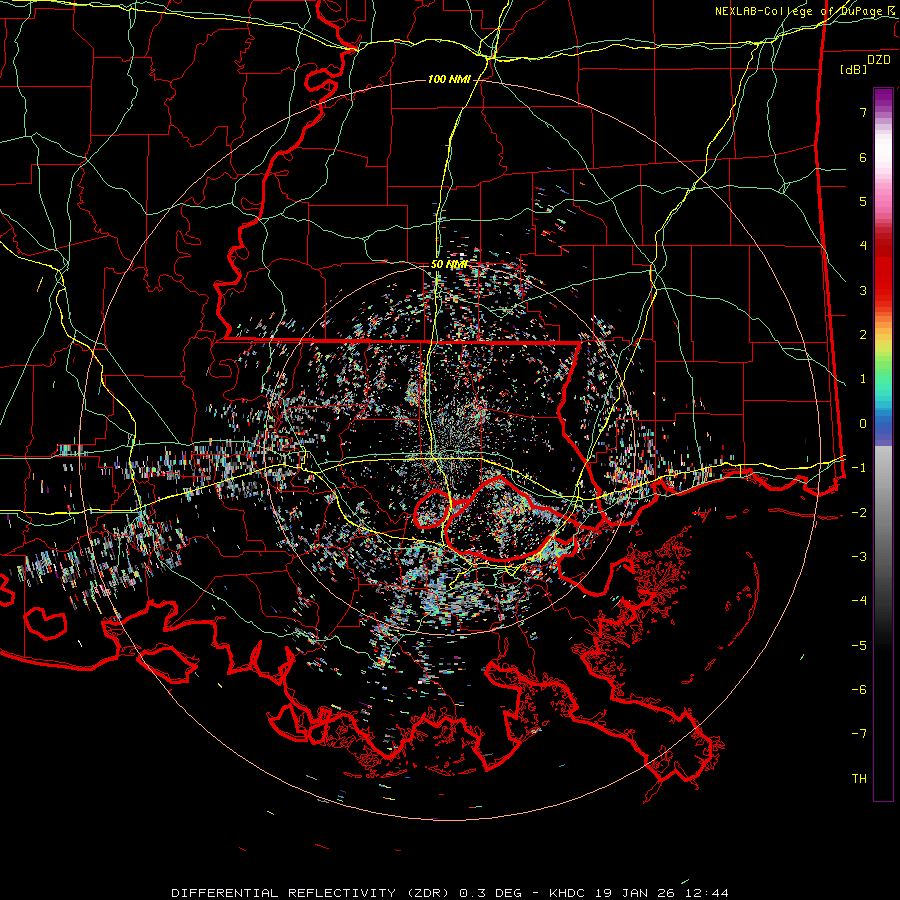The height and width of the screenshot is (900, 900).
Task: Click the "[dB]" unit label
Action: [x=854, y=69]
